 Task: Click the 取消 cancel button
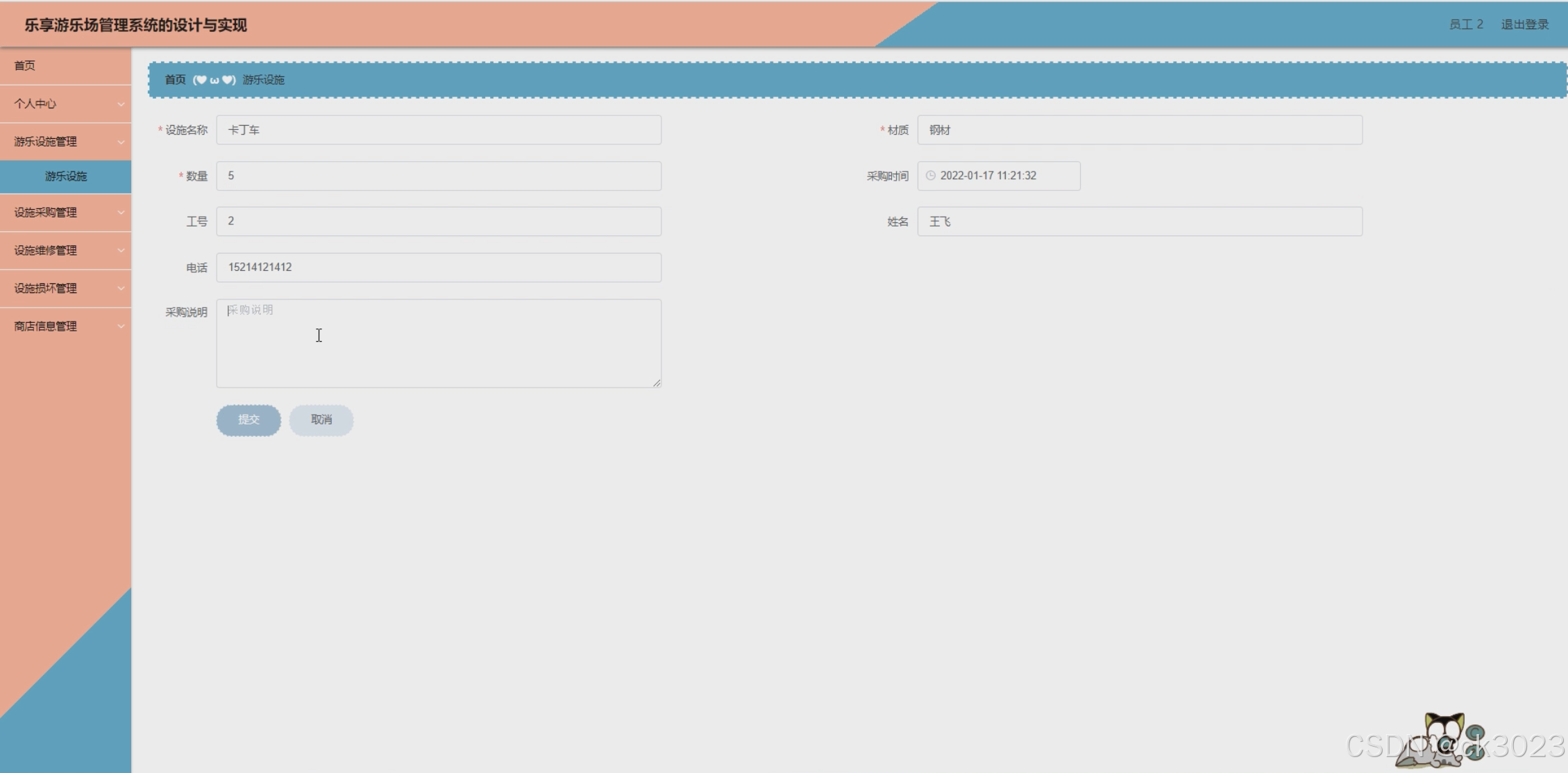[x=321, y=419]
